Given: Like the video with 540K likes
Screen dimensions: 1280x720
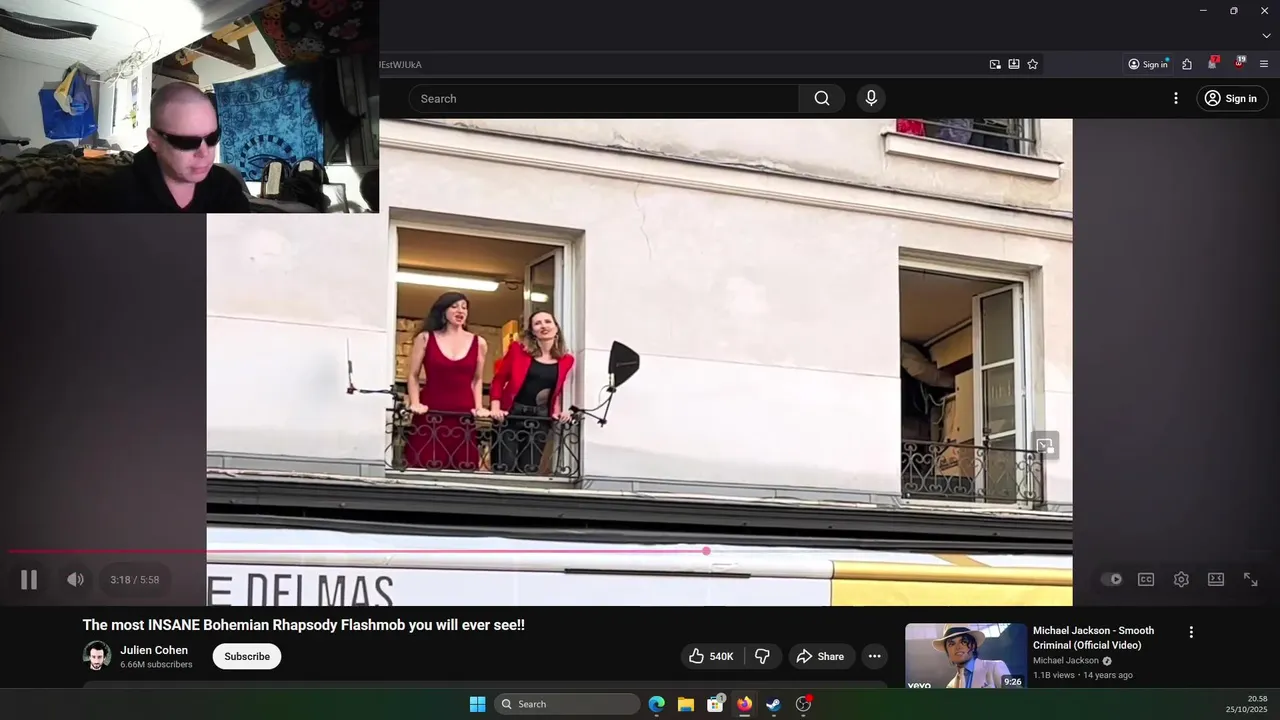Looking at the screenshot, I should pyautogui.click(x=712, y=656).
